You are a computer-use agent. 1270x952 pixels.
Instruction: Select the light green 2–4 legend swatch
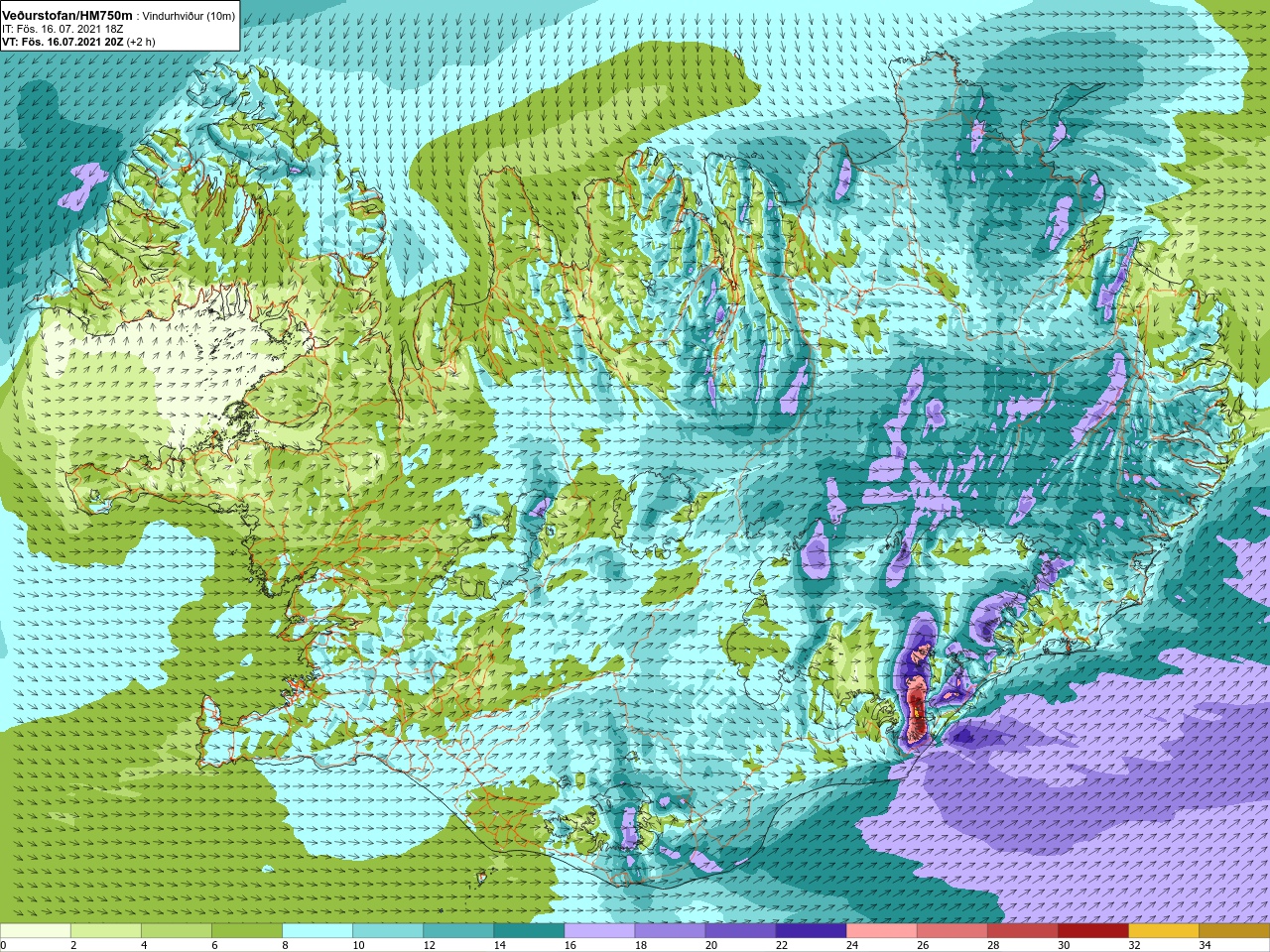tap(105, 931)
